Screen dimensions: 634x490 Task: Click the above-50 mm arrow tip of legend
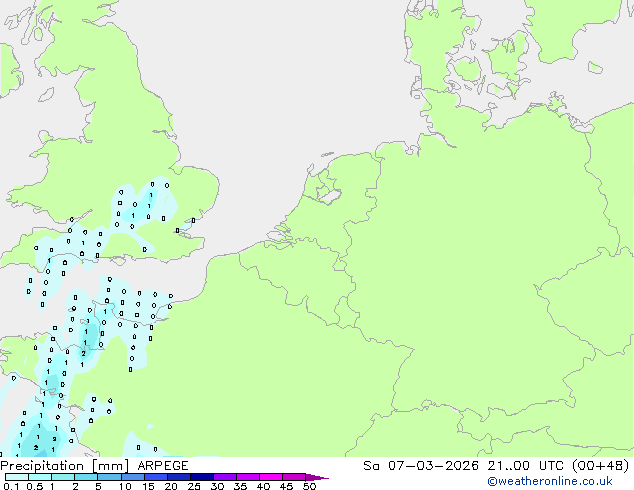pyautogui.click(x=317, y=477)
